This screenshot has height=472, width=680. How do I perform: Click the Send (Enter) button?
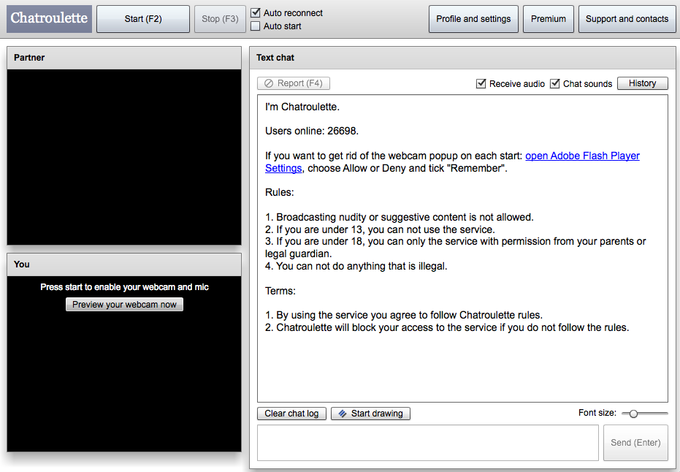pyautogui.click(x=636, y=442)
